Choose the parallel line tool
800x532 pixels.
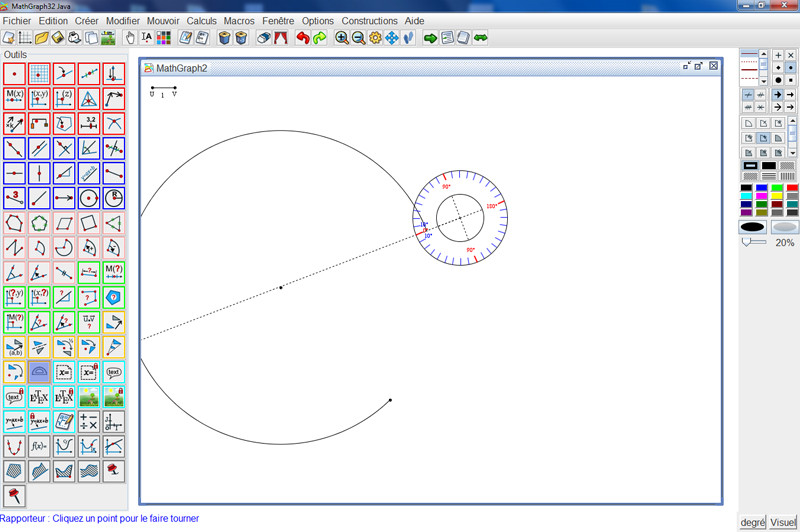(x=39, y=148)
